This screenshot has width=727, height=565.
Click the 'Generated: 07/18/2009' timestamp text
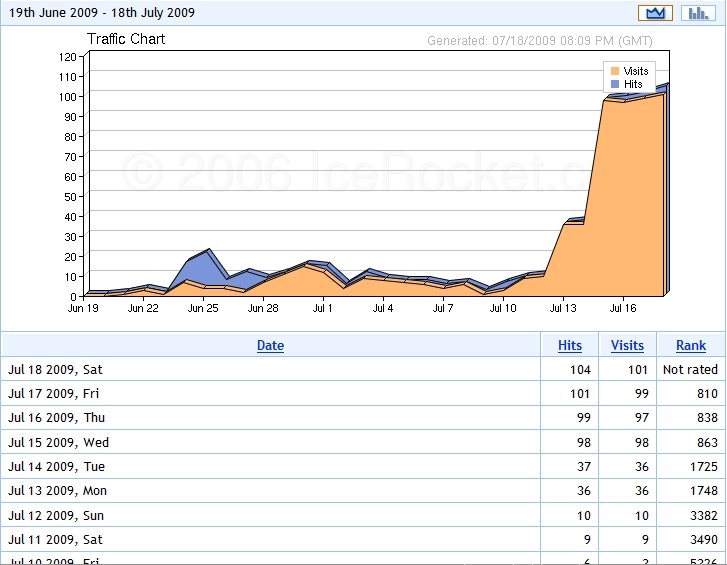tap(540, 41)
